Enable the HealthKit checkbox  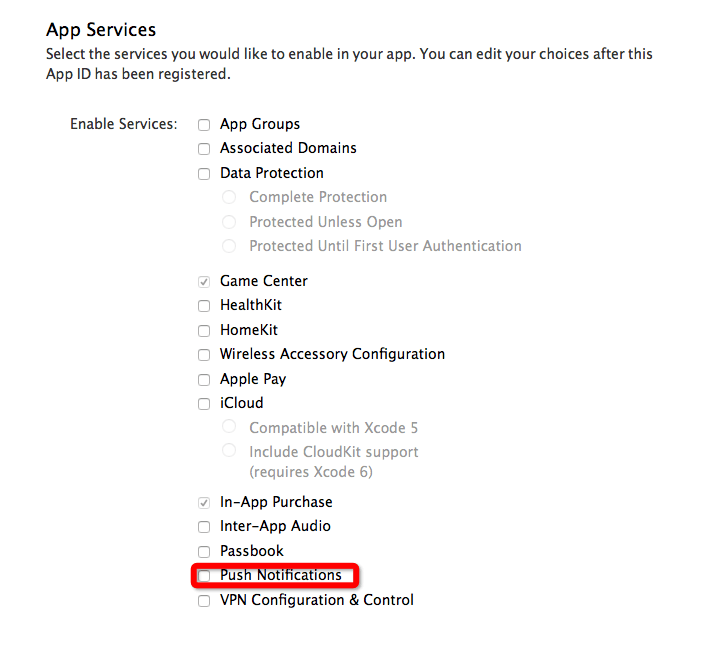click(x=204, y=306)
